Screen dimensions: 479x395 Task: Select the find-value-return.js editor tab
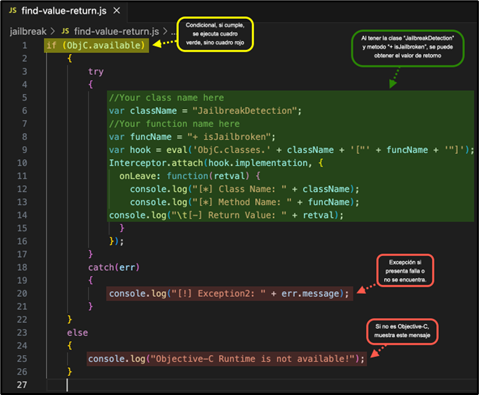pyautogui.click(x=64, y=11)
